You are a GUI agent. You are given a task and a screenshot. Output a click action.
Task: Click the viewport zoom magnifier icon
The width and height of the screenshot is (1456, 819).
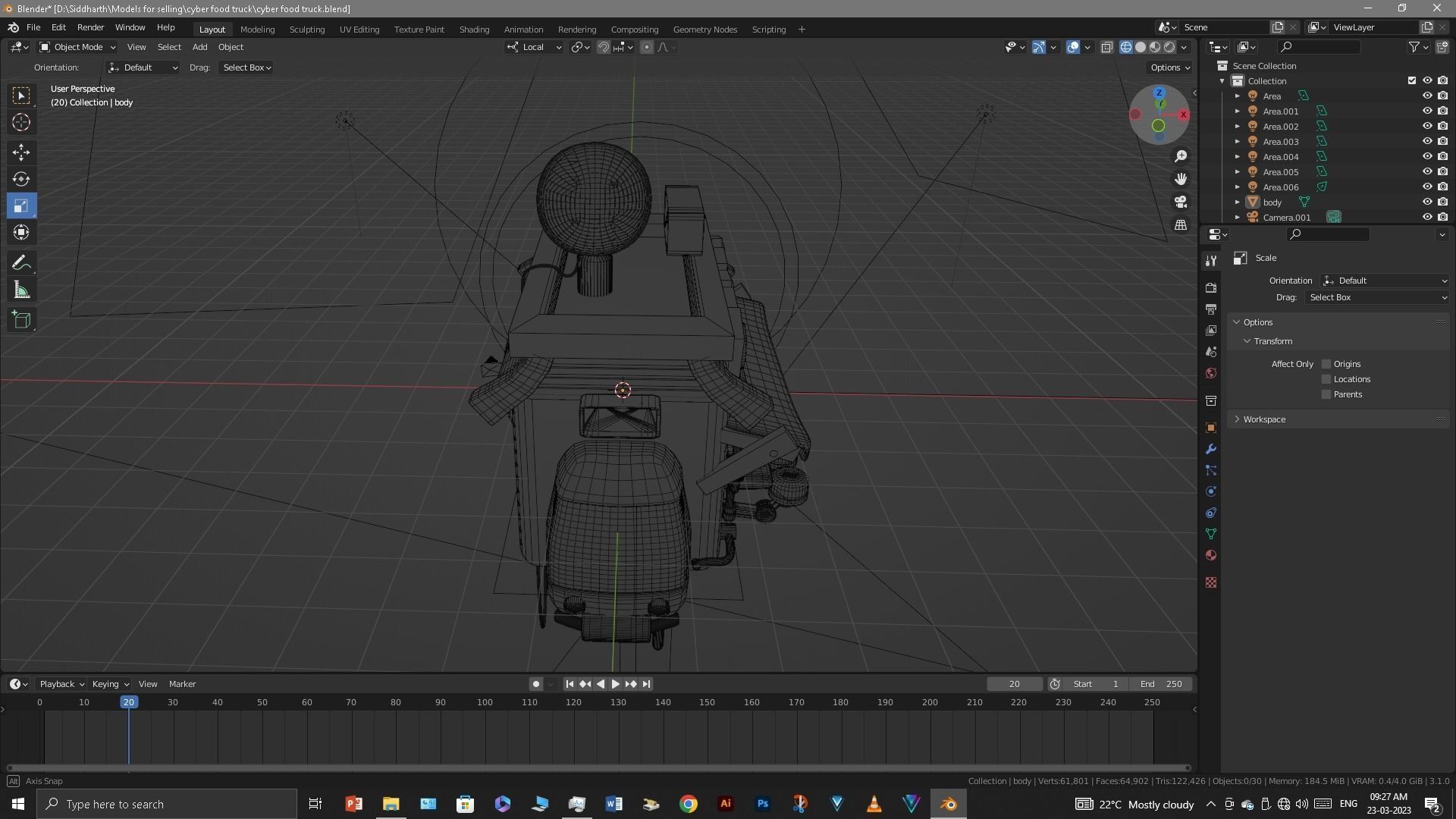click(1181, 156)
